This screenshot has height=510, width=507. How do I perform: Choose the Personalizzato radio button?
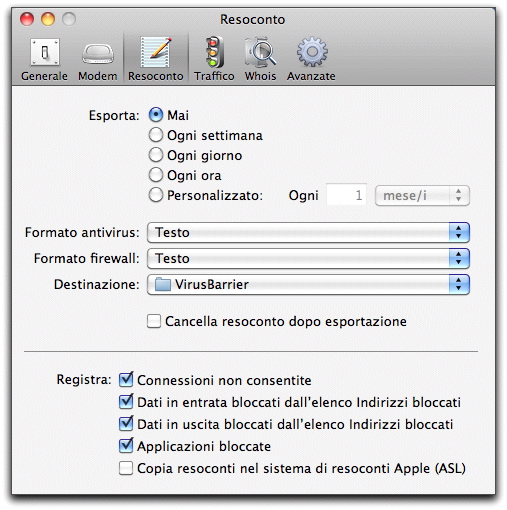click(x=156, y=195)
